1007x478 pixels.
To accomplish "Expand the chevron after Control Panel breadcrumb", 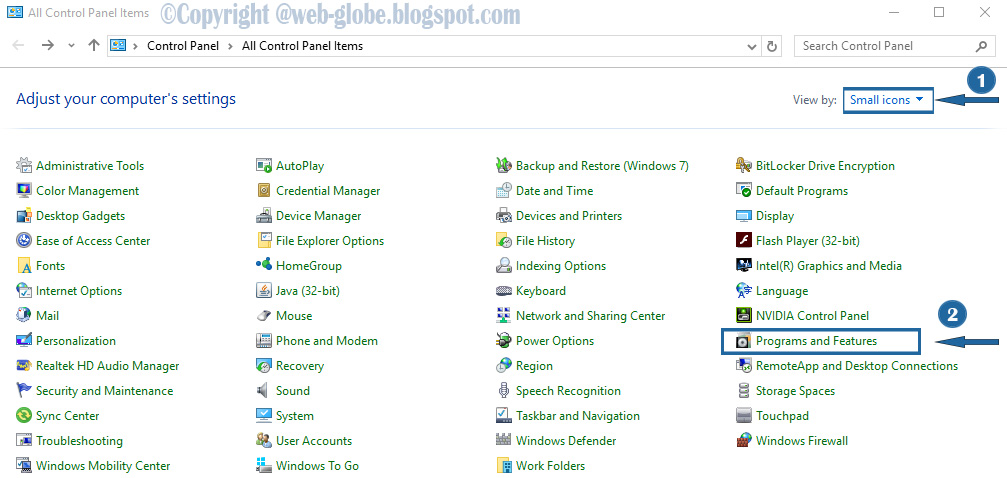I will pyautogui.click(x=231, y=46).
